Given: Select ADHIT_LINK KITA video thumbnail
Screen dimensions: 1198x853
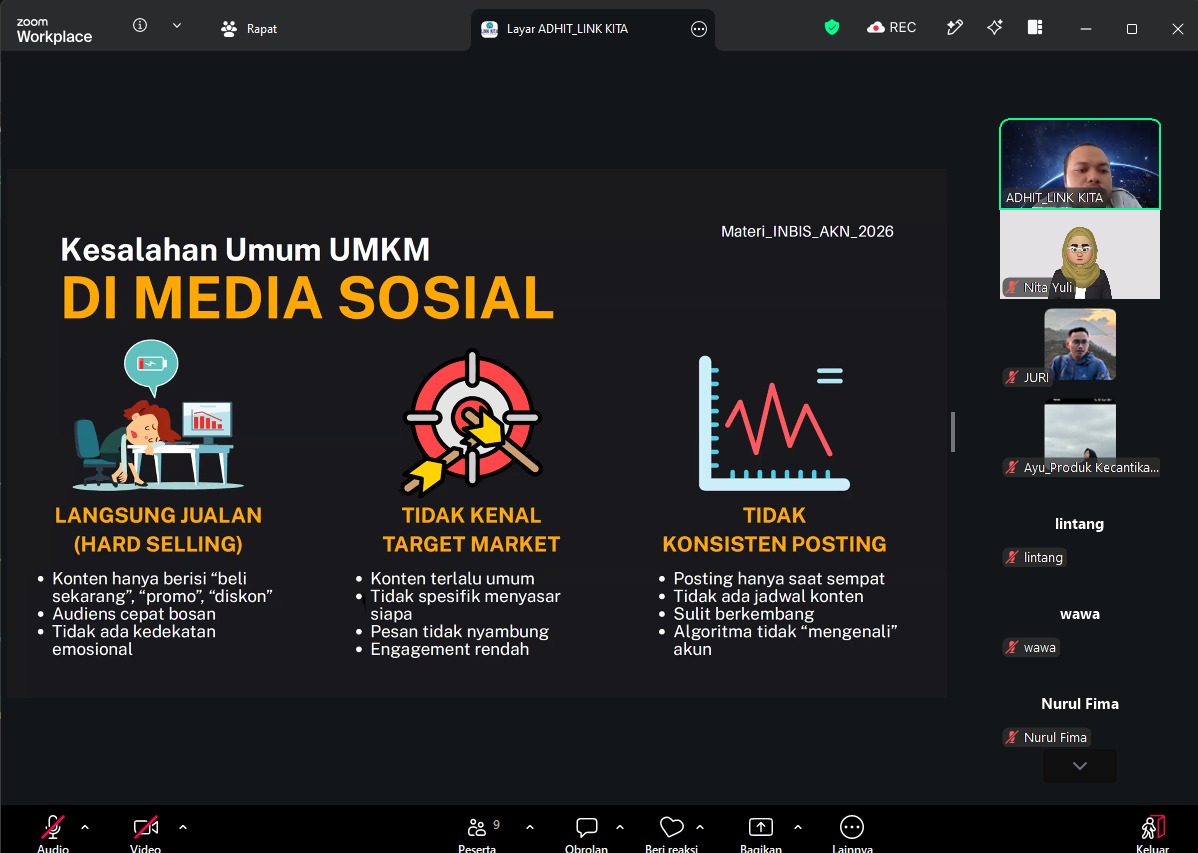Looking at the screenshot, I should pyautogui.click(x=1080, y=164).
